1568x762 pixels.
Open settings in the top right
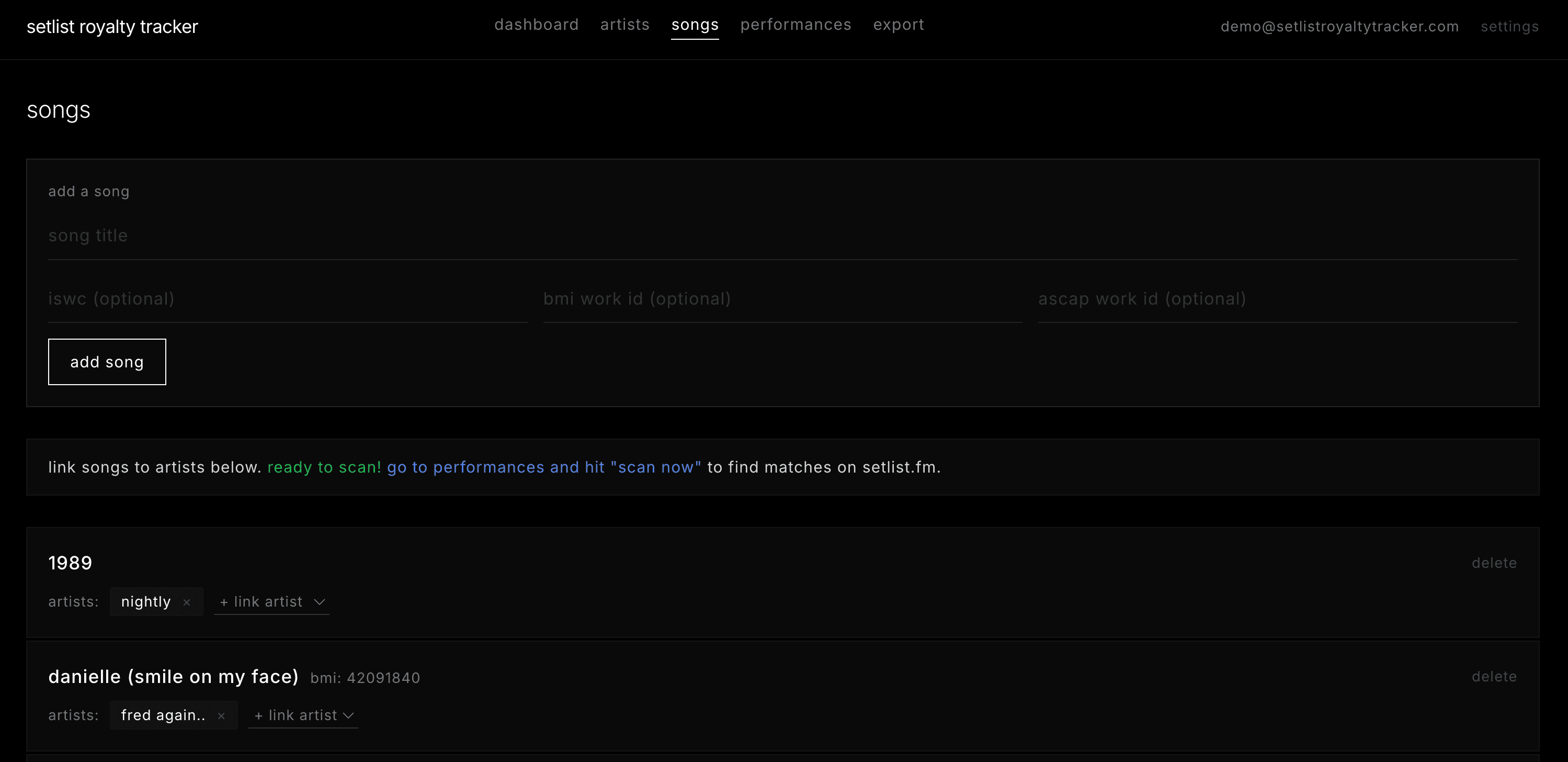(x=1509, y=27)
